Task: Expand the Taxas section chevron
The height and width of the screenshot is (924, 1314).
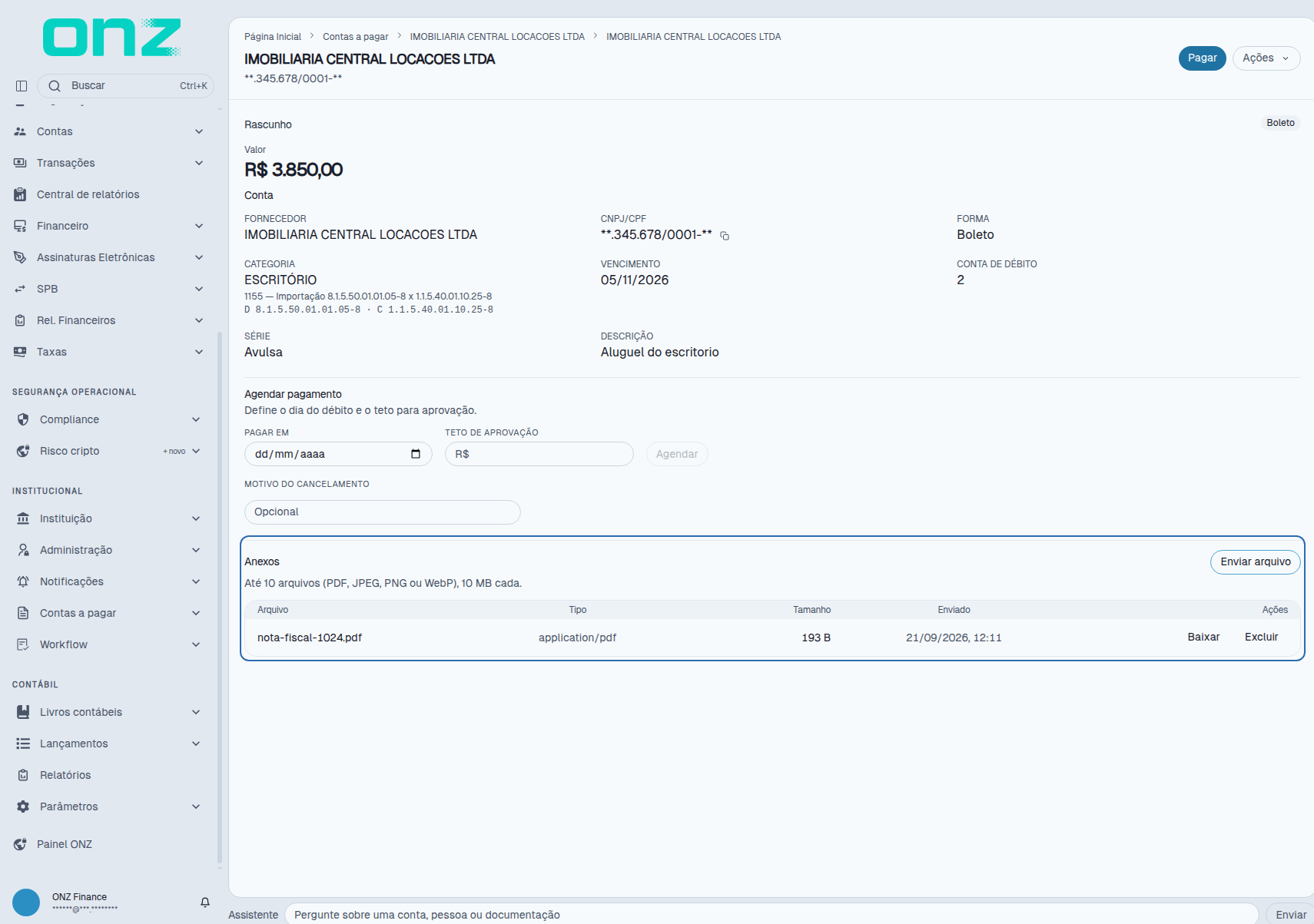Action: (x=199, y=352)
